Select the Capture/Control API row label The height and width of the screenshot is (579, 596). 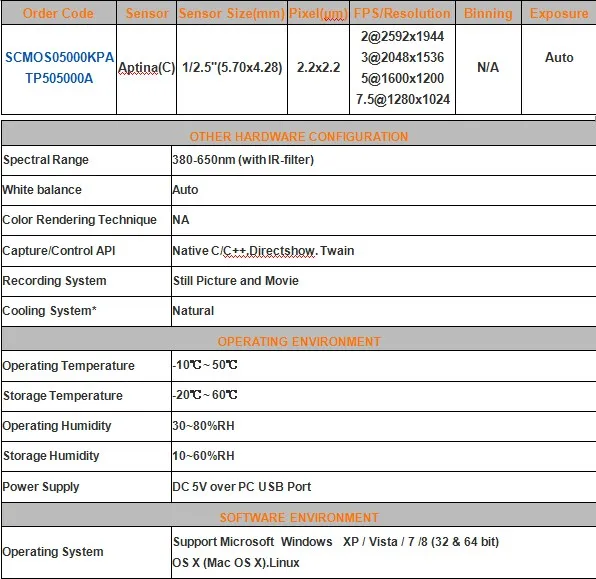[59, 251]
